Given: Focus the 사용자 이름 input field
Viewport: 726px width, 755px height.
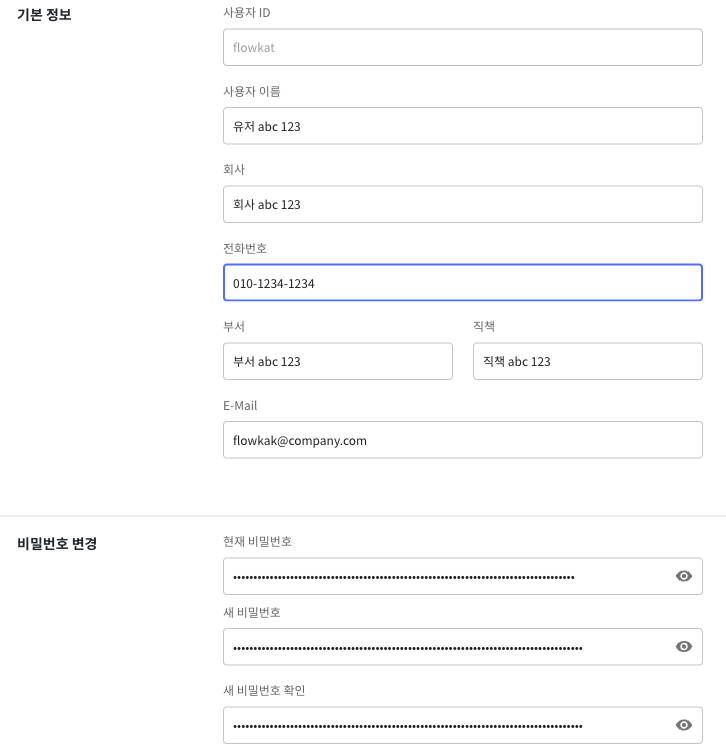Looking at the screenshot, I should [462, 126].
